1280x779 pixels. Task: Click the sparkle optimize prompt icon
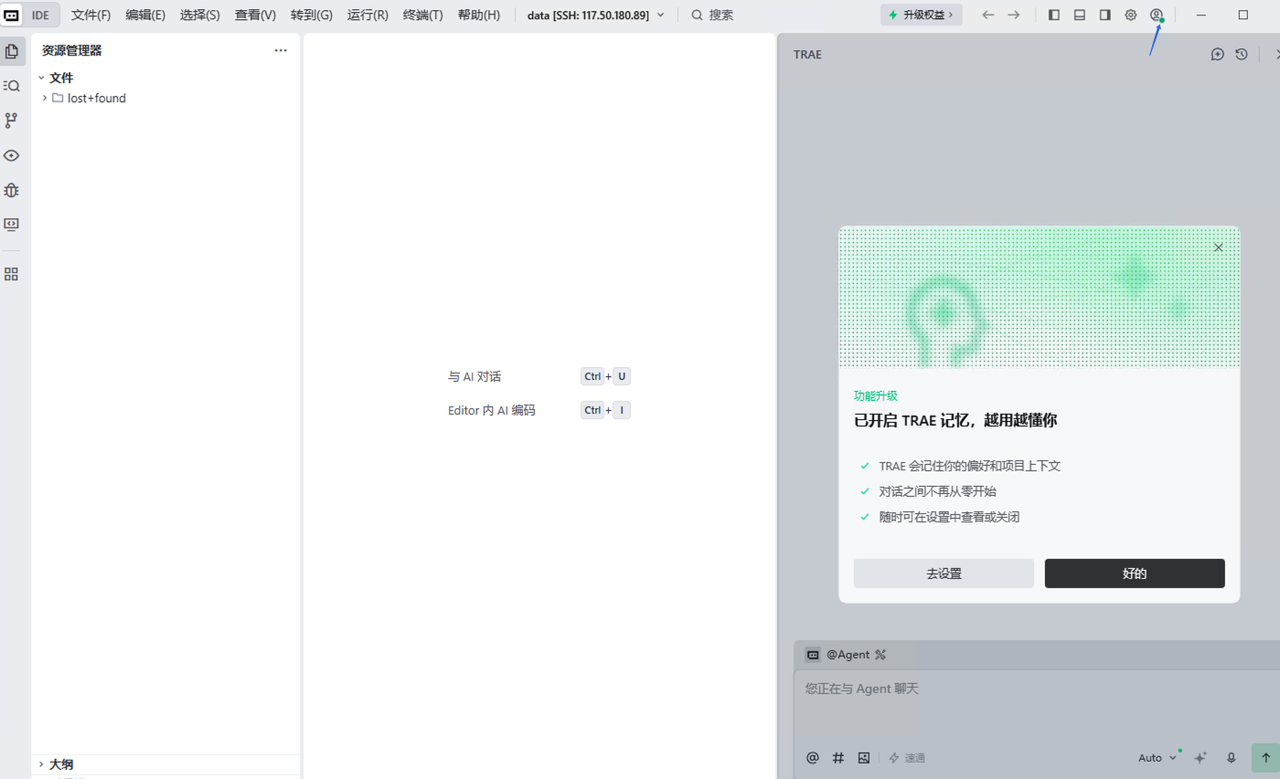pyautogui.click(x=1201, y=758)
